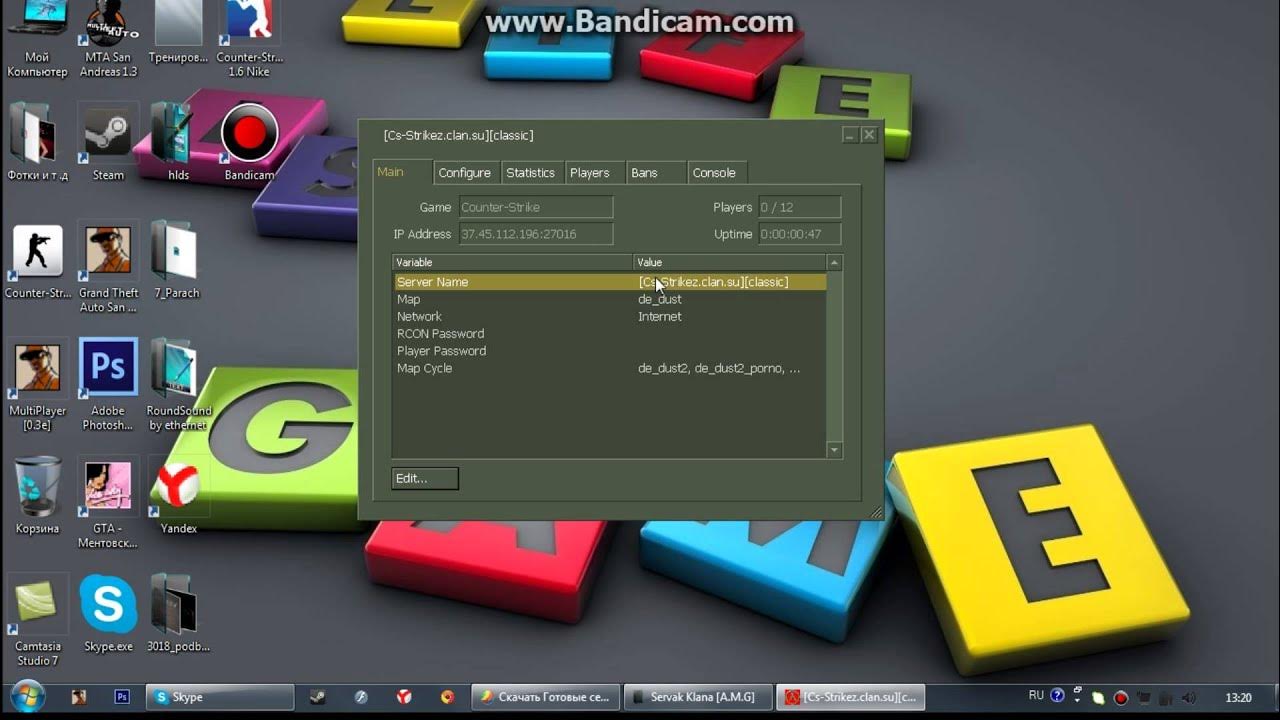
Task: Launch the Counter-Strike desktop shortcut with soldier icon
Action: (x=38, y=262)
